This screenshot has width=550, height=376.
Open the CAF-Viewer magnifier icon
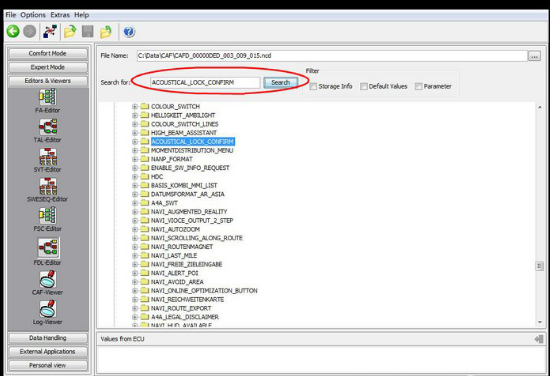[47, 279]
